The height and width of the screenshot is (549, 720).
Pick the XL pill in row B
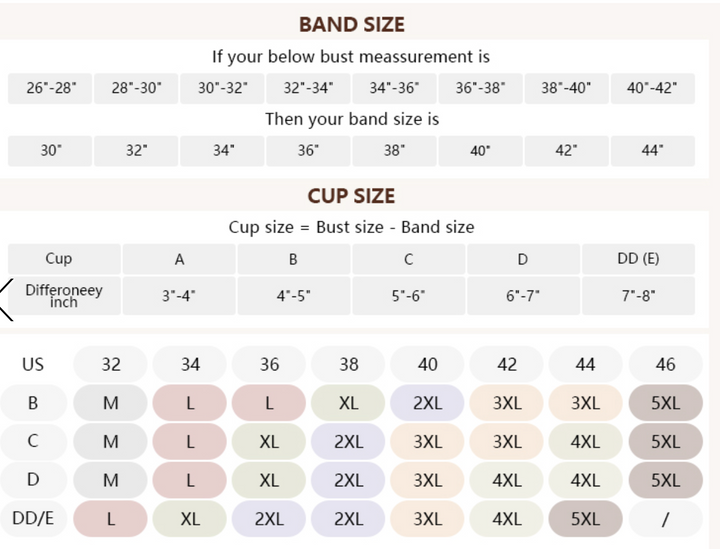click(x=348, y=403)
